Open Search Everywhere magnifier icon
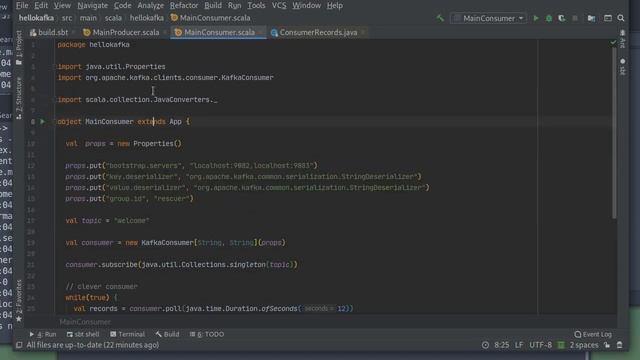Image resolution: width=640 pixels, height=360 pixels. tap(621, 18)
